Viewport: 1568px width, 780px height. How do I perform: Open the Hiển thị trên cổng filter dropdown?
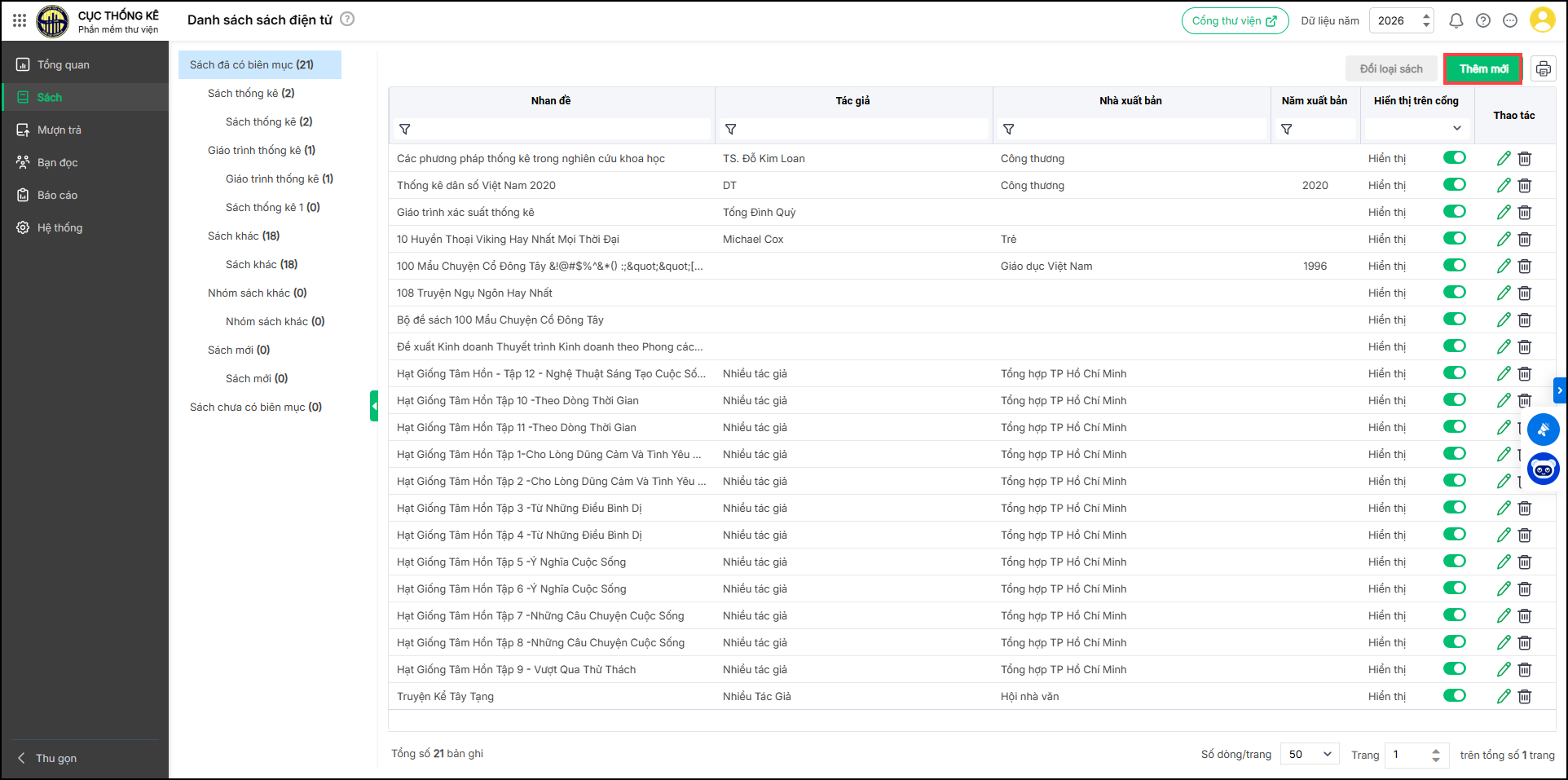pyautogui.click(x=1417, y=129)
